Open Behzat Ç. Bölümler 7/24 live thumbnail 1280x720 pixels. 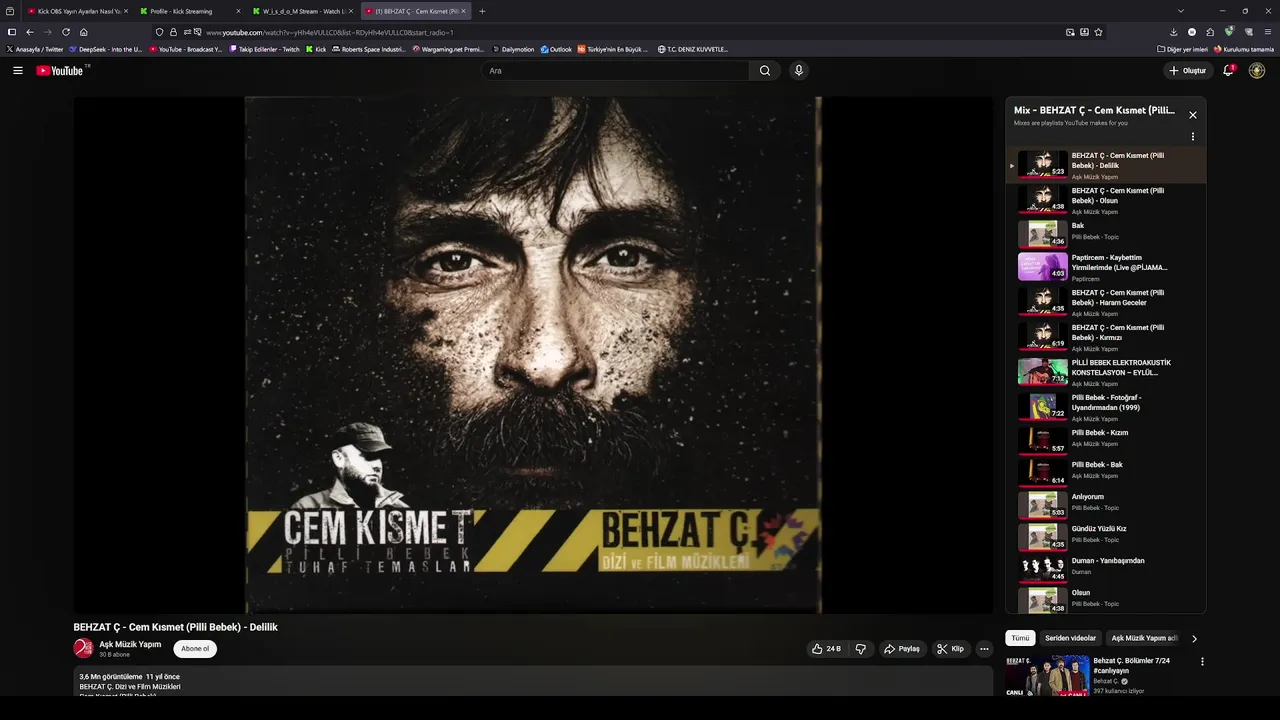pyautogui.click(x=1047, y=676)
